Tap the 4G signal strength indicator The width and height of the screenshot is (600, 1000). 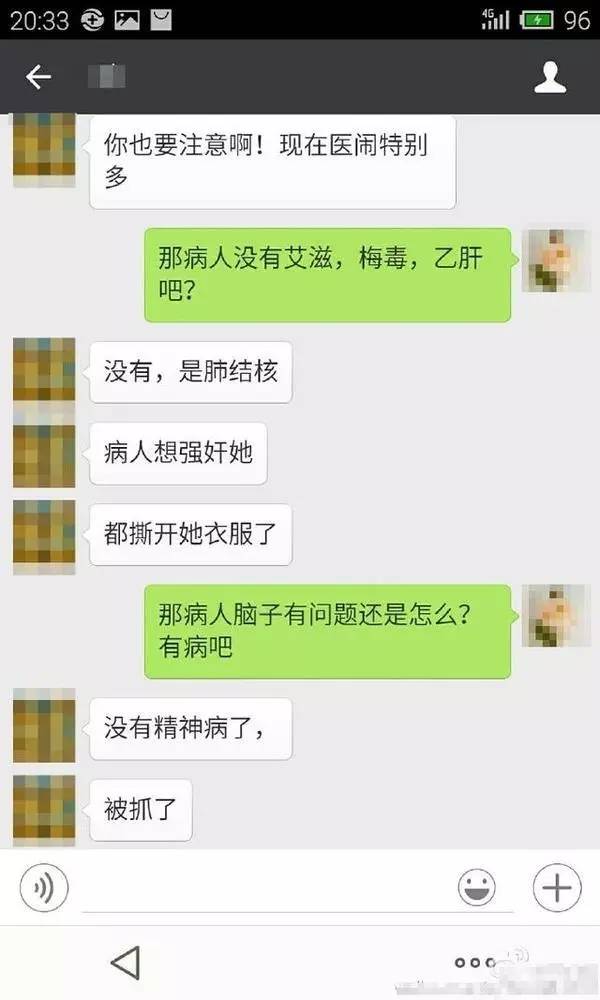(x=495, y=20)
